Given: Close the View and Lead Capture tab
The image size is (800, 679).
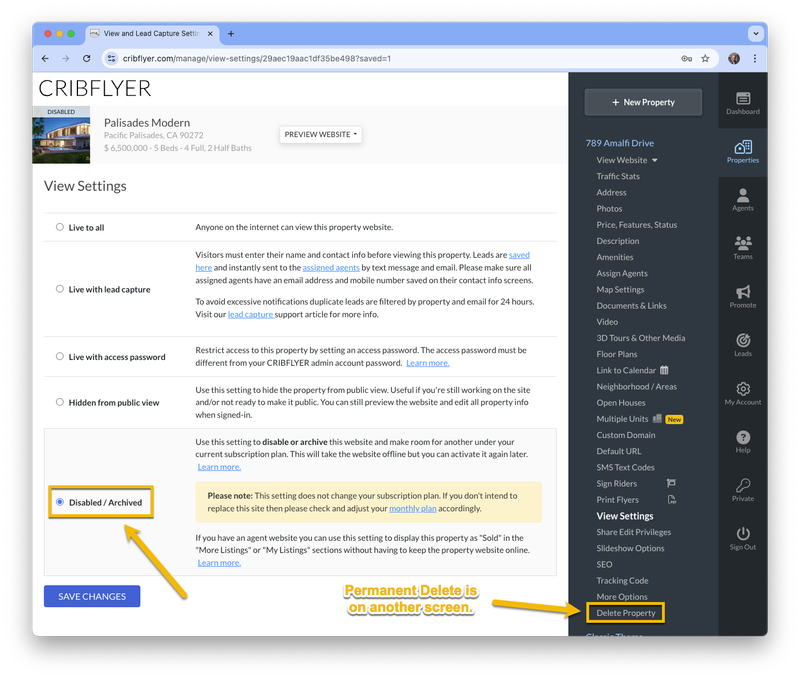Looking at the screenshot, I should pyautogui.click(x=210, y=34).
